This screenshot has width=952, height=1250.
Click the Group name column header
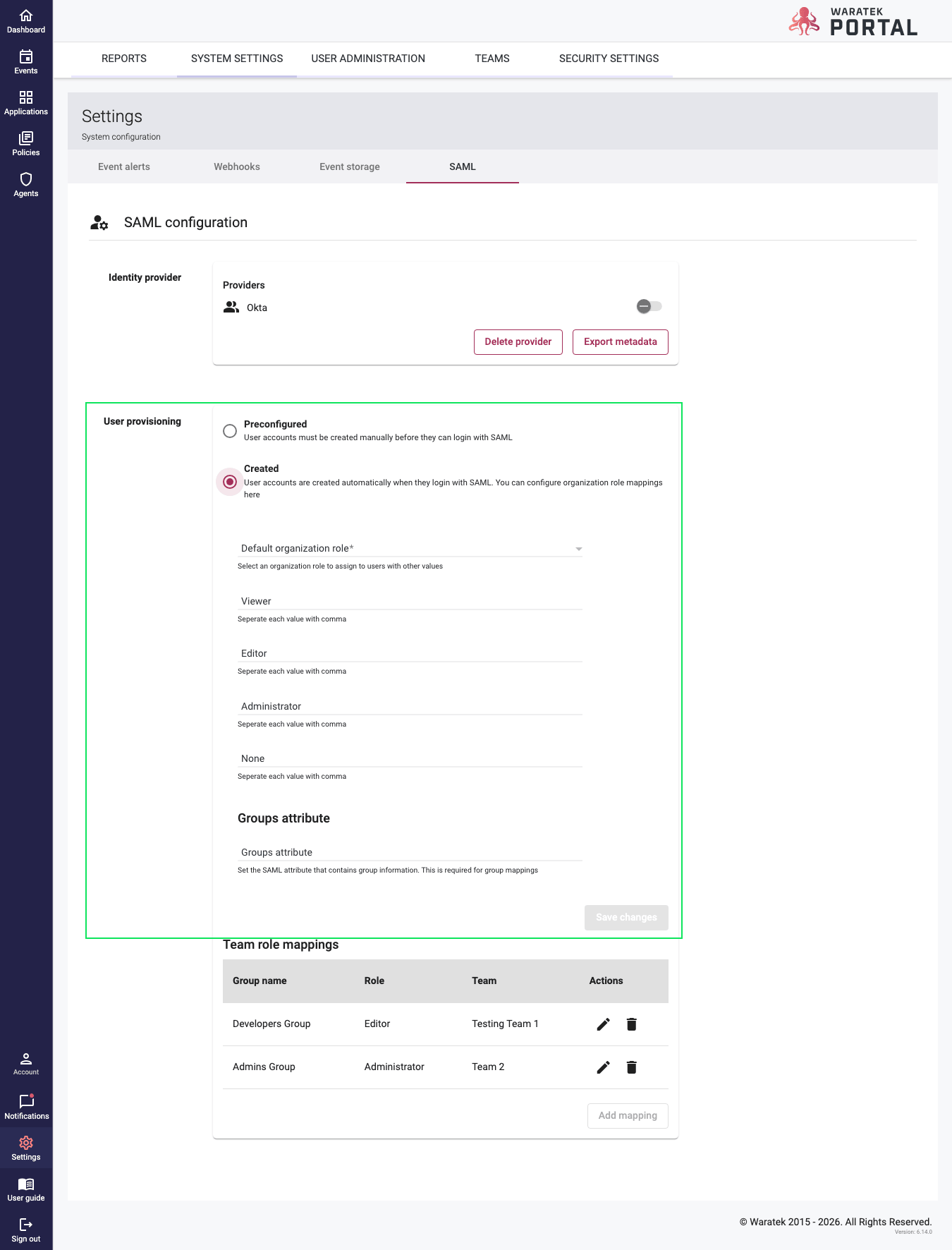(x=260, y=981)
